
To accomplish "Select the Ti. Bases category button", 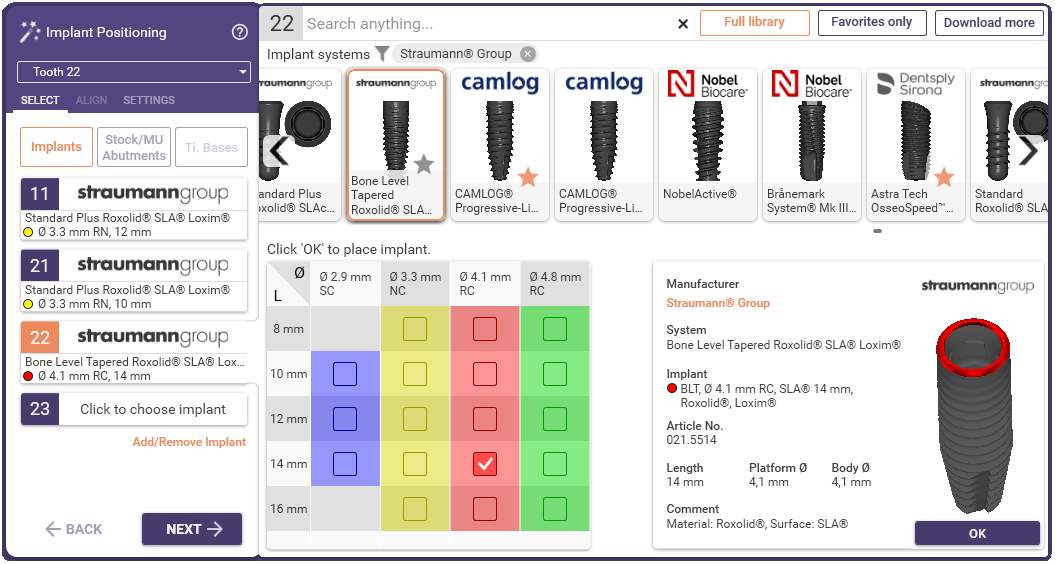I will (x=211, y=147).
